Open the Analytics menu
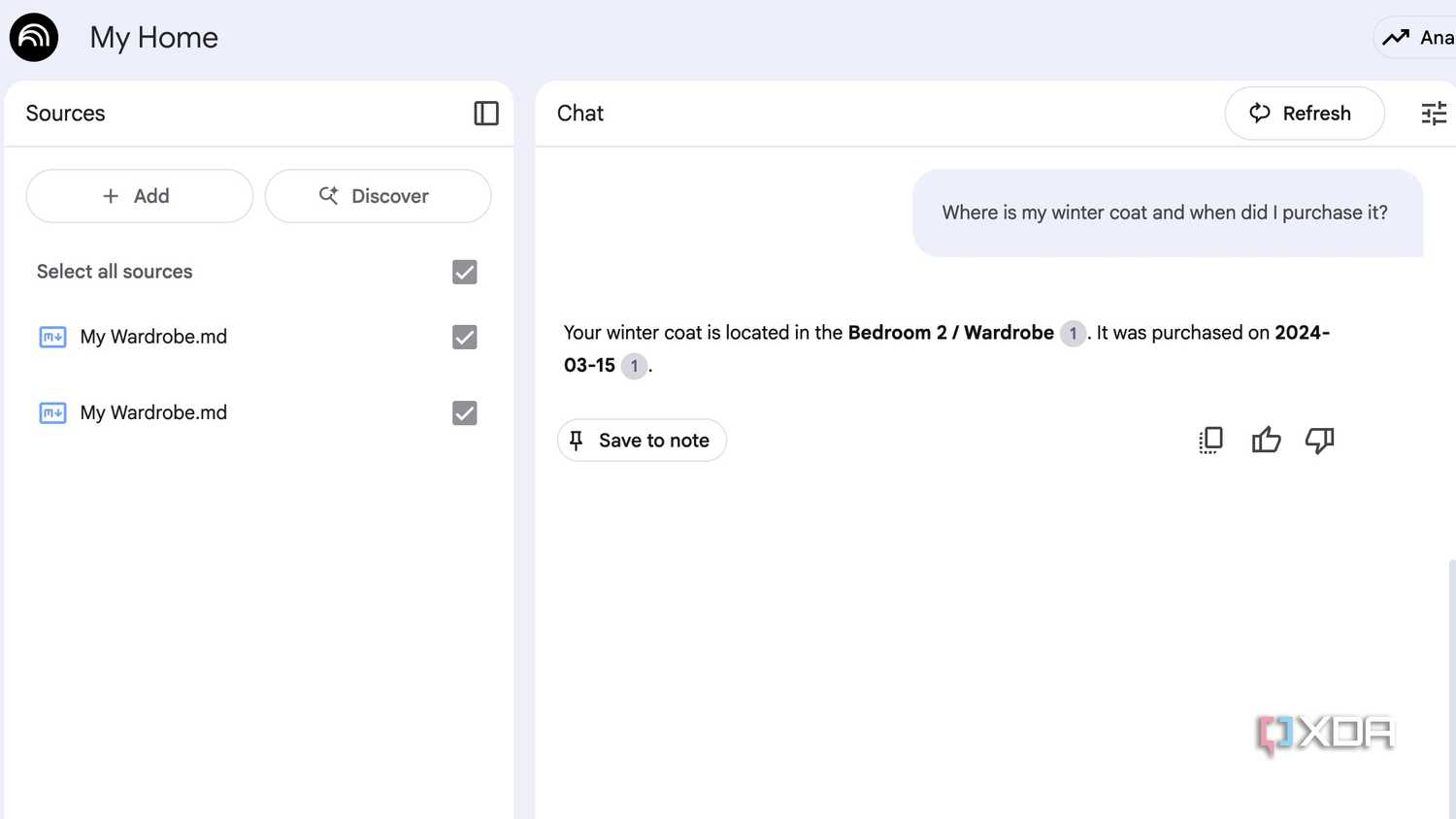This screenshot has height=819, width=1456. 1417,37
